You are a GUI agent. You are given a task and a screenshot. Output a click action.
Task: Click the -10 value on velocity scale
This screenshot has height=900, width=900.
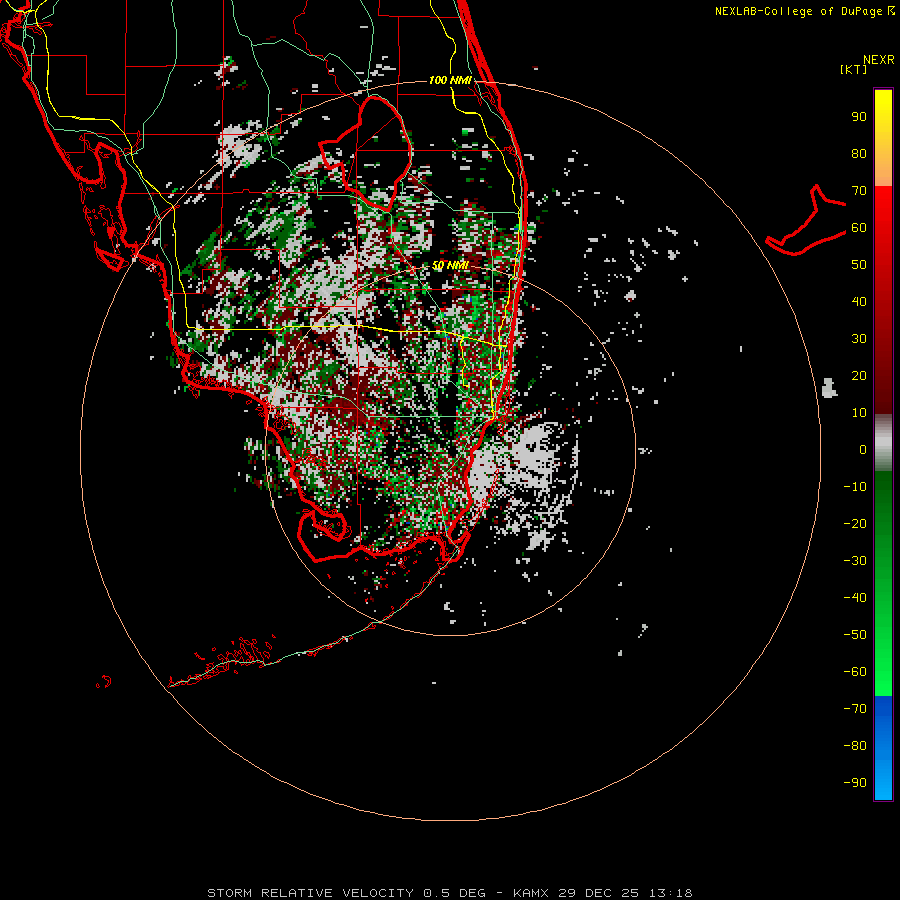click(855, 487)
